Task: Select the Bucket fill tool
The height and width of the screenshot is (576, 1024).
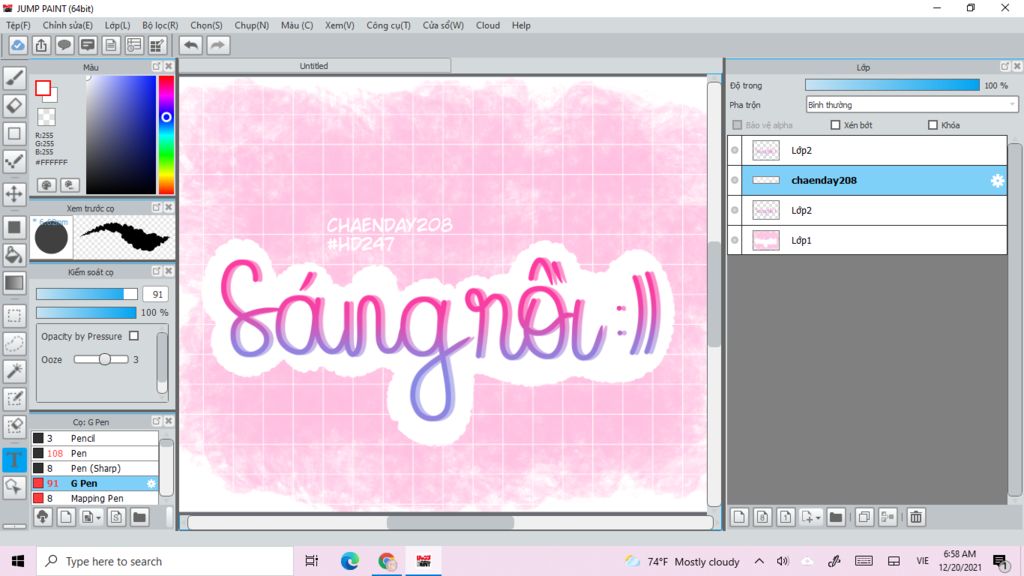Action: pyautogui.click(x=14, y=255)
